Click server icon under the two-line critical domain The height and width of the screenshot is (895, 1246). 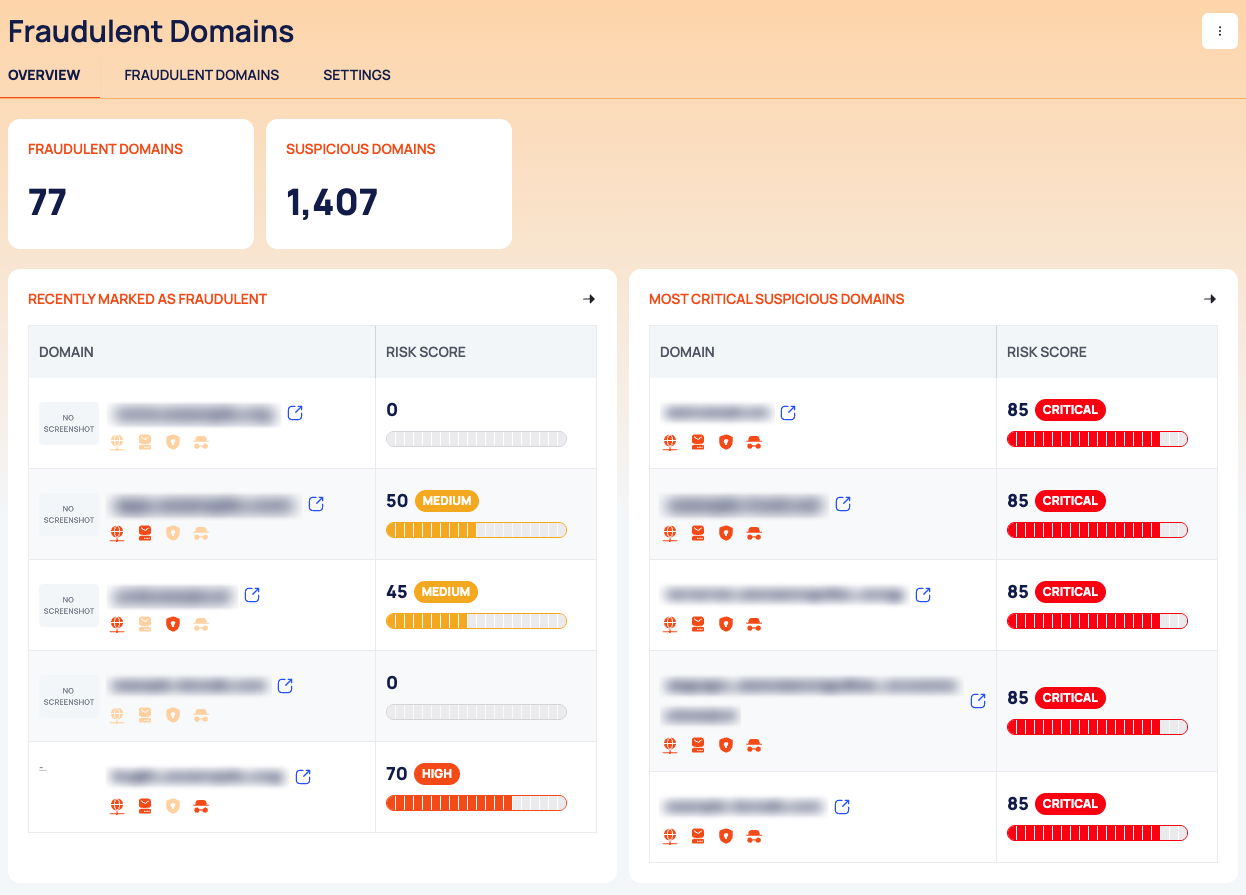pos(698,745)
